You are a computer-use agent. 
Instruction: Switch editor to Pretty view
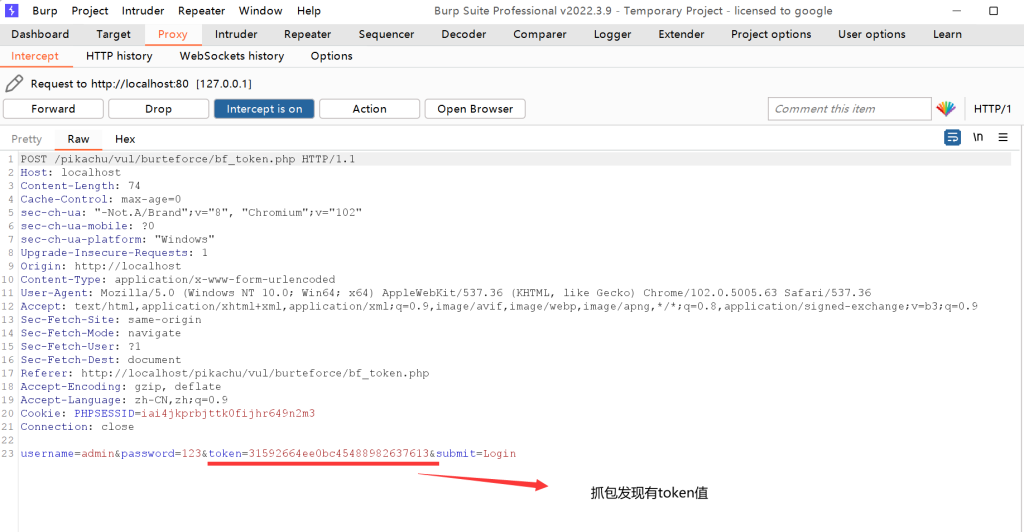tap(27, 139)
